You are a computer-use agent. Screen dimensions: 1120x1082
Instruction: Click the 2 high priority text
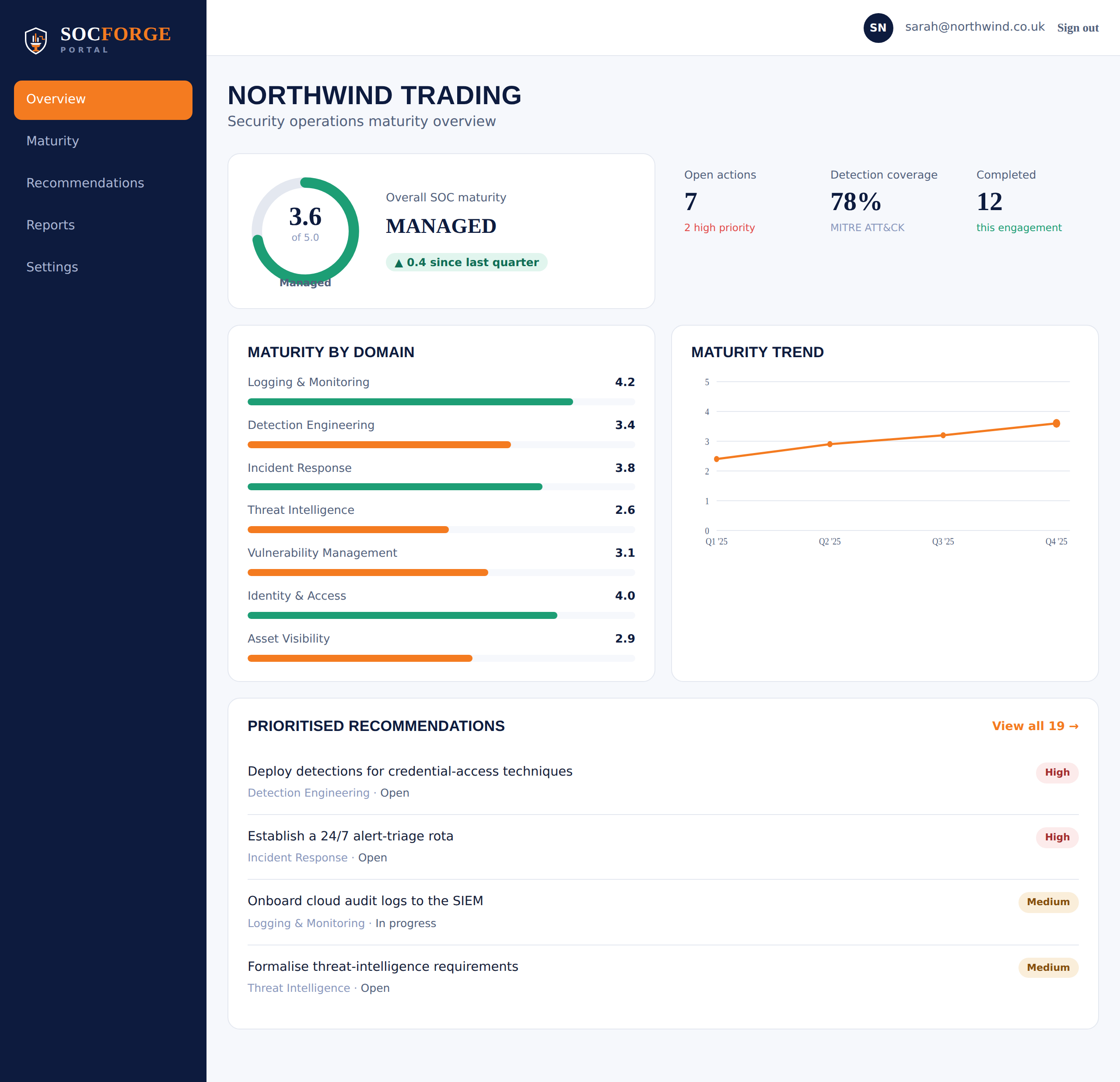(719, 228)
